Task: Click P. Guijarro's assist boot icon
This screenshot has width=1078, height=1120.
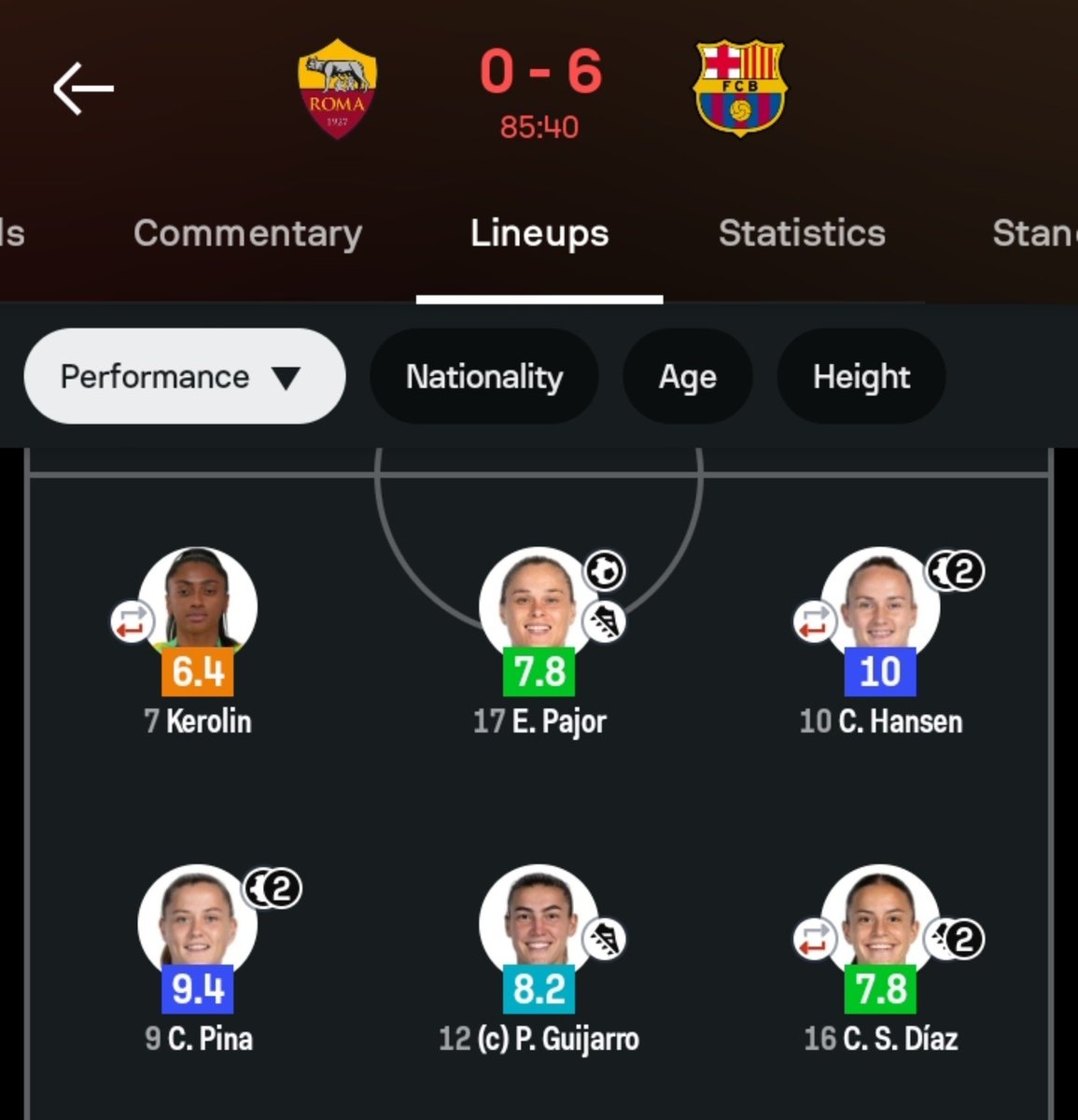Action: click(x=605, y=939)
